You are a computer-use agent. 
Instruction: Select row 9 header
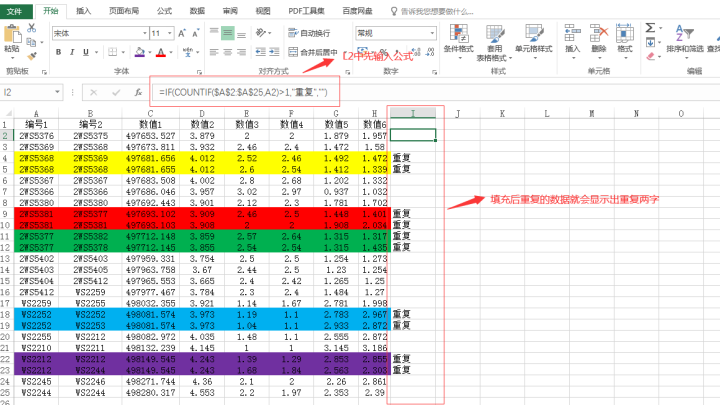[x=6, y=214]
